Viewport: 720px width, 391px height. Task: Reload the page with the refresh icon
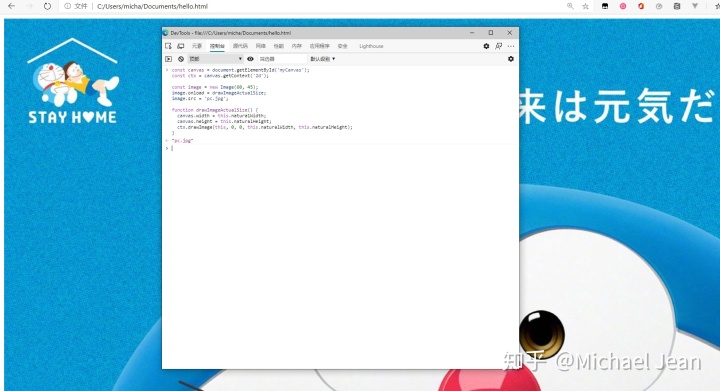(47, 6)
